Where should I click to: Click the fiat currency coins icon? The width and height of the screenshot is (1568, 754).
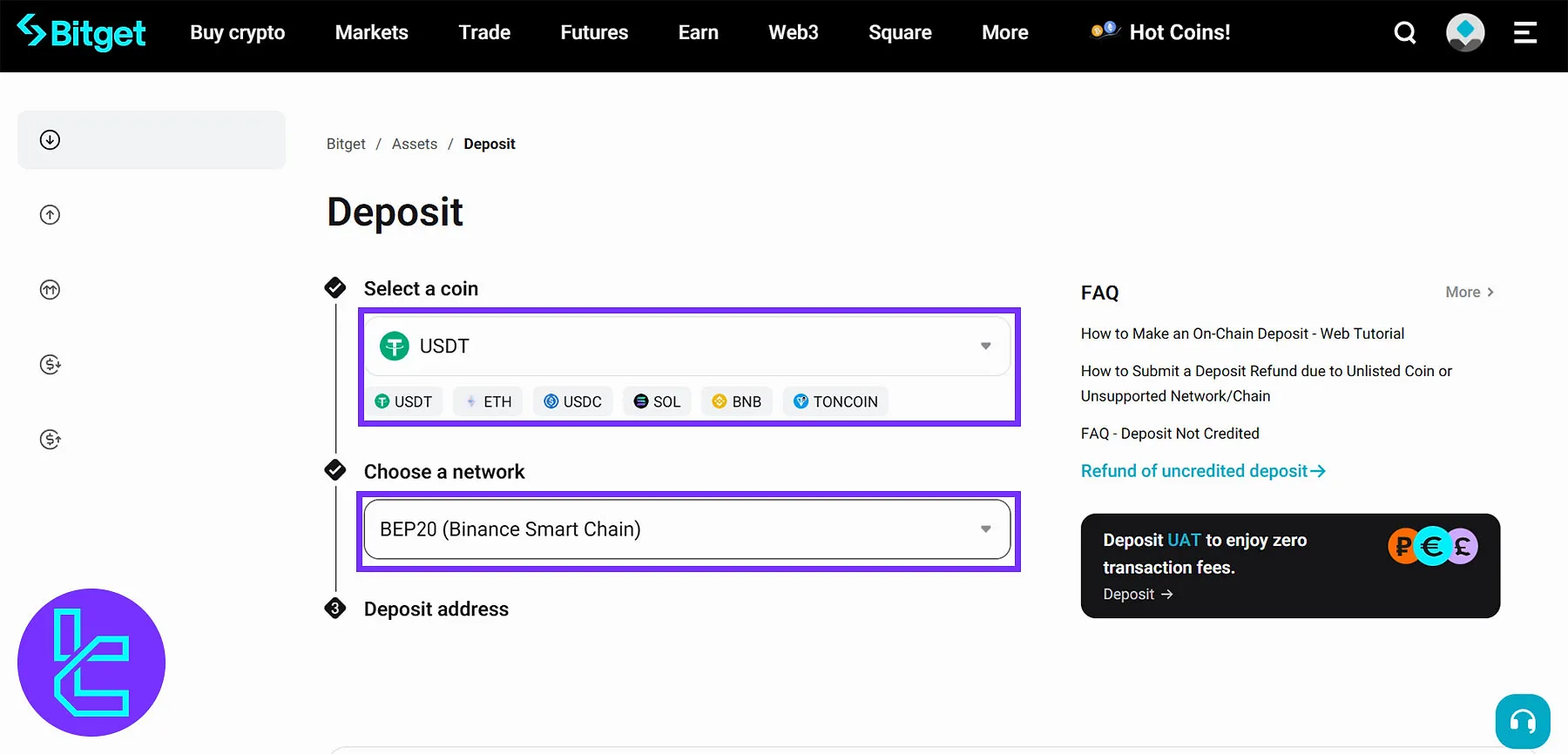click(x=1433, y=547)
